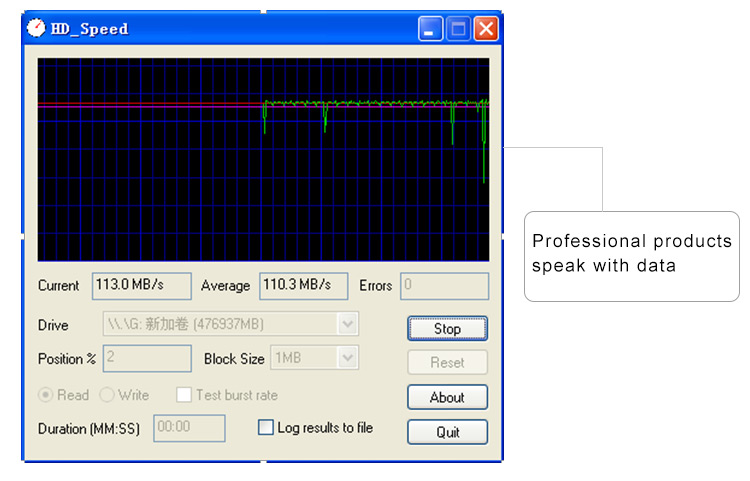Click the "Duration (MM:SS)" label
The image size is (750, 481).
click(x=89, y=428)
